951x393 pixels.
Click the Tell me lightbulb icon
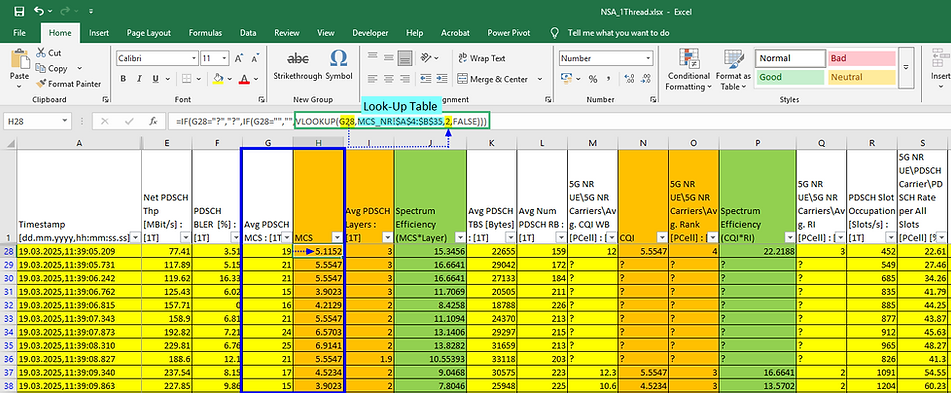[553, 33]
